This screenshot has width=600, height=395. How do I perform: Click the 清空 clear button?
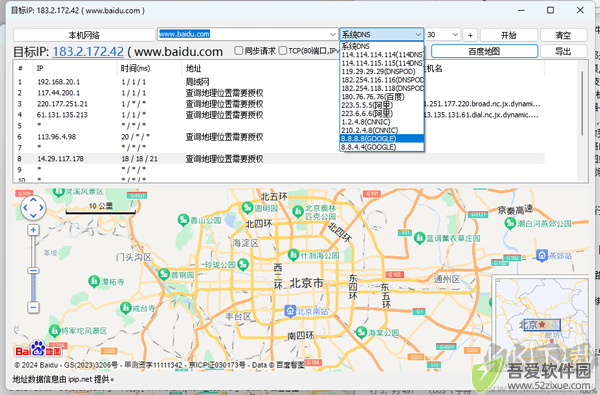point(563,35)
